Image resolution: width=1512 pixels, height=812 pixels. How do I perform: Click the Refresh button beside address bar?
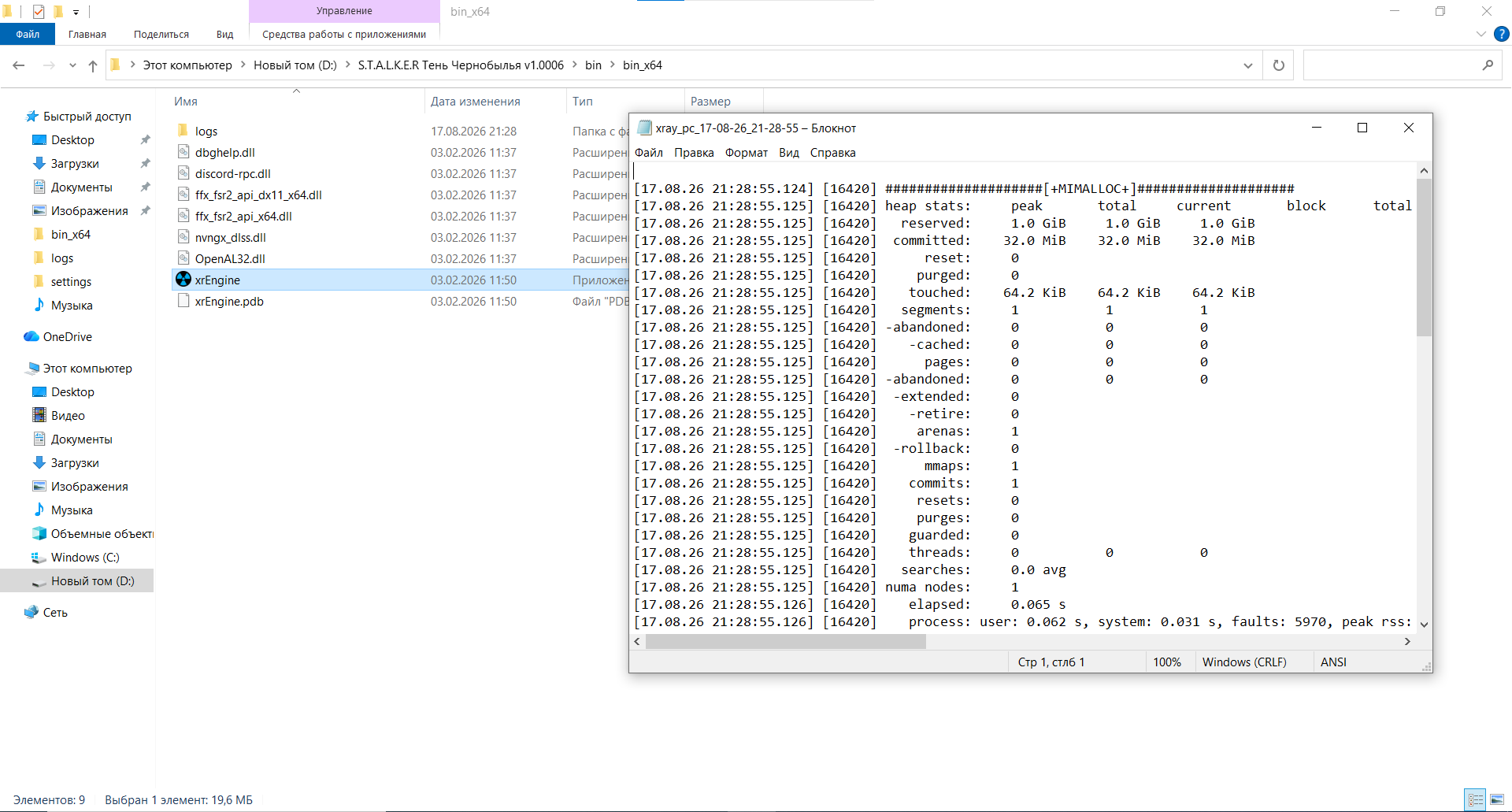point(1279,65)
